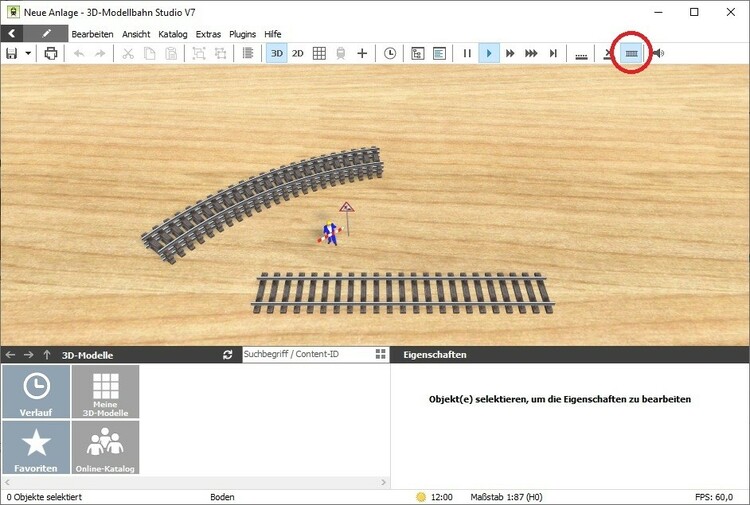Click the FPS: 60,0 status text
Image resolution: width=750 pixels, height=505 pixels.
click(x=714, y=497)
